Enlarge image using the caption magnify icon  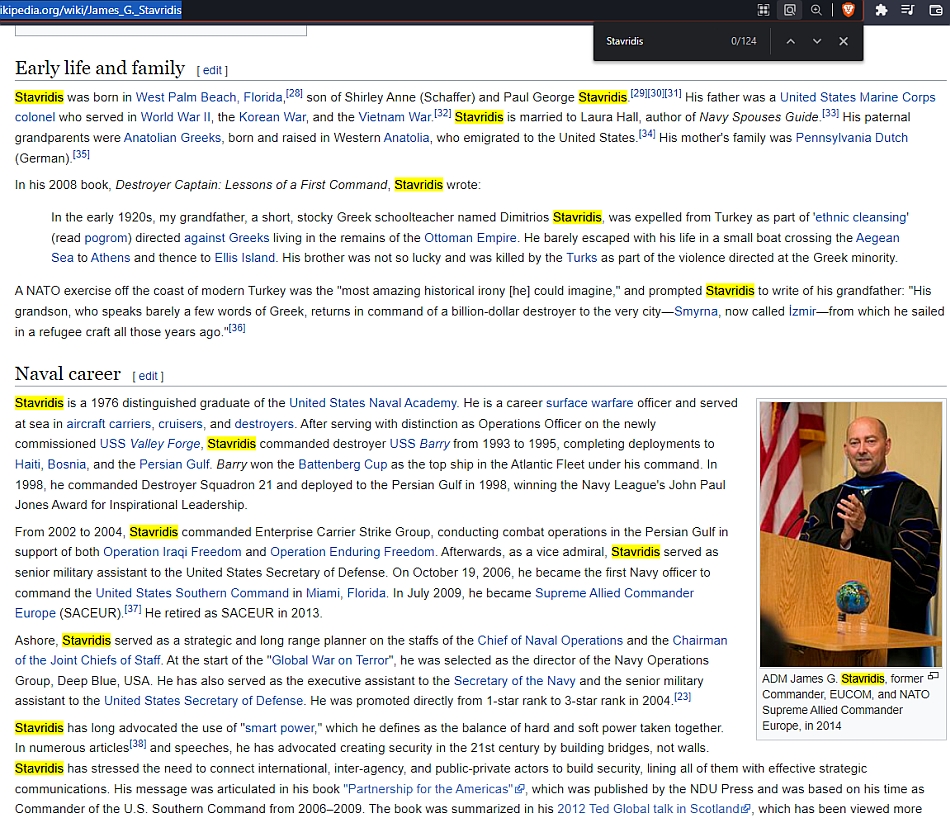pyautogui.click(x=933, y=677)
